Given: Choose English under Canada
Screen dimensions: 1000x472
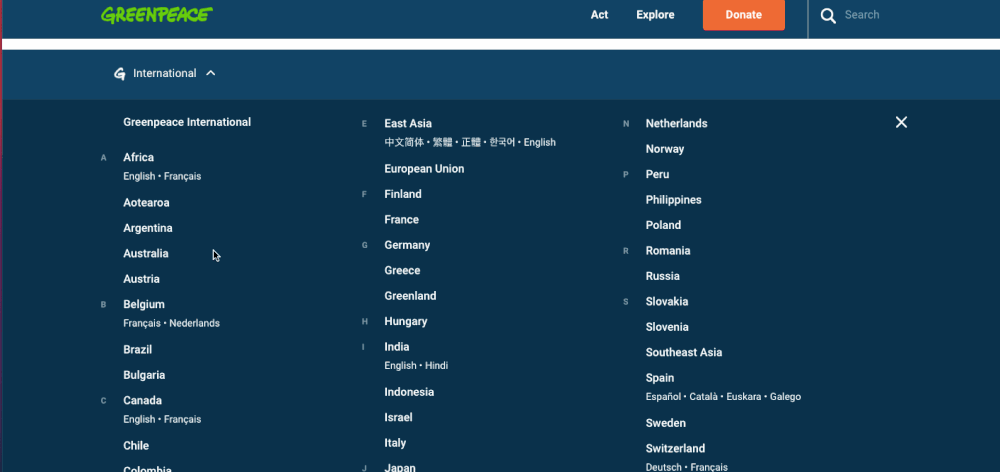Looking at the screenshot, I should click(139, 420).
